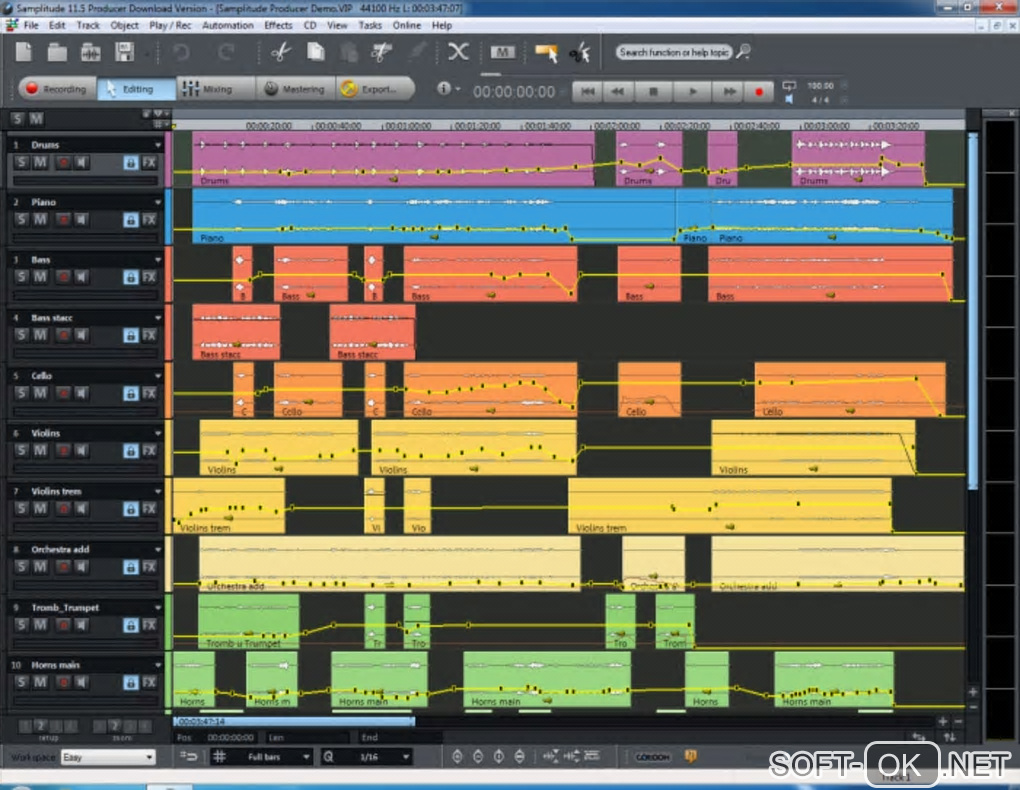This screenshot has height=790, width=1020.
Task: Click the Search function or help field
Action: pos(674,52)
